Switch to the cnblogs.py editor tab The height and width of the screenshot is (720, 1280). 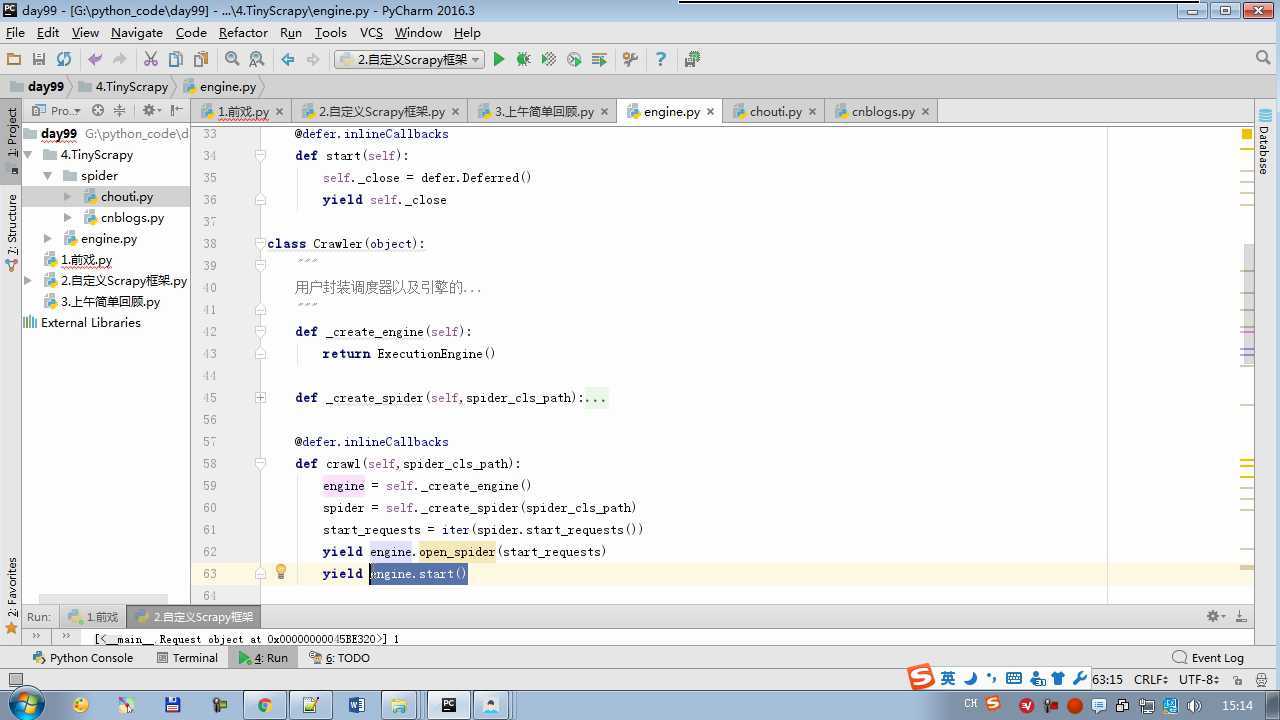pyautogui.click(x=883, y=111)
